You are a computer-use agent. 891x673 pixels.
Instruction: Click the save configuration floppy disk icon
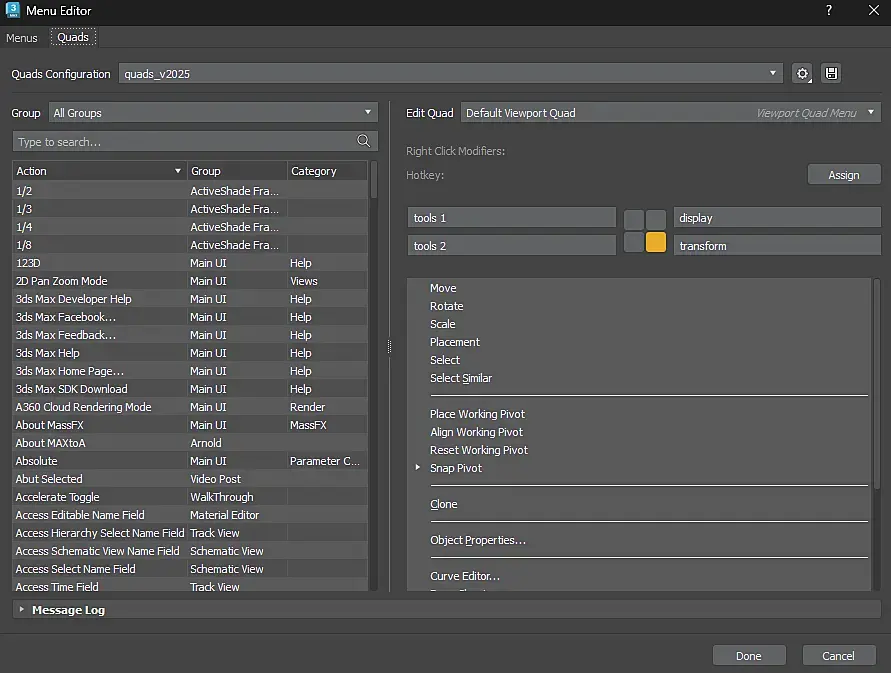[x=831, y=74]
